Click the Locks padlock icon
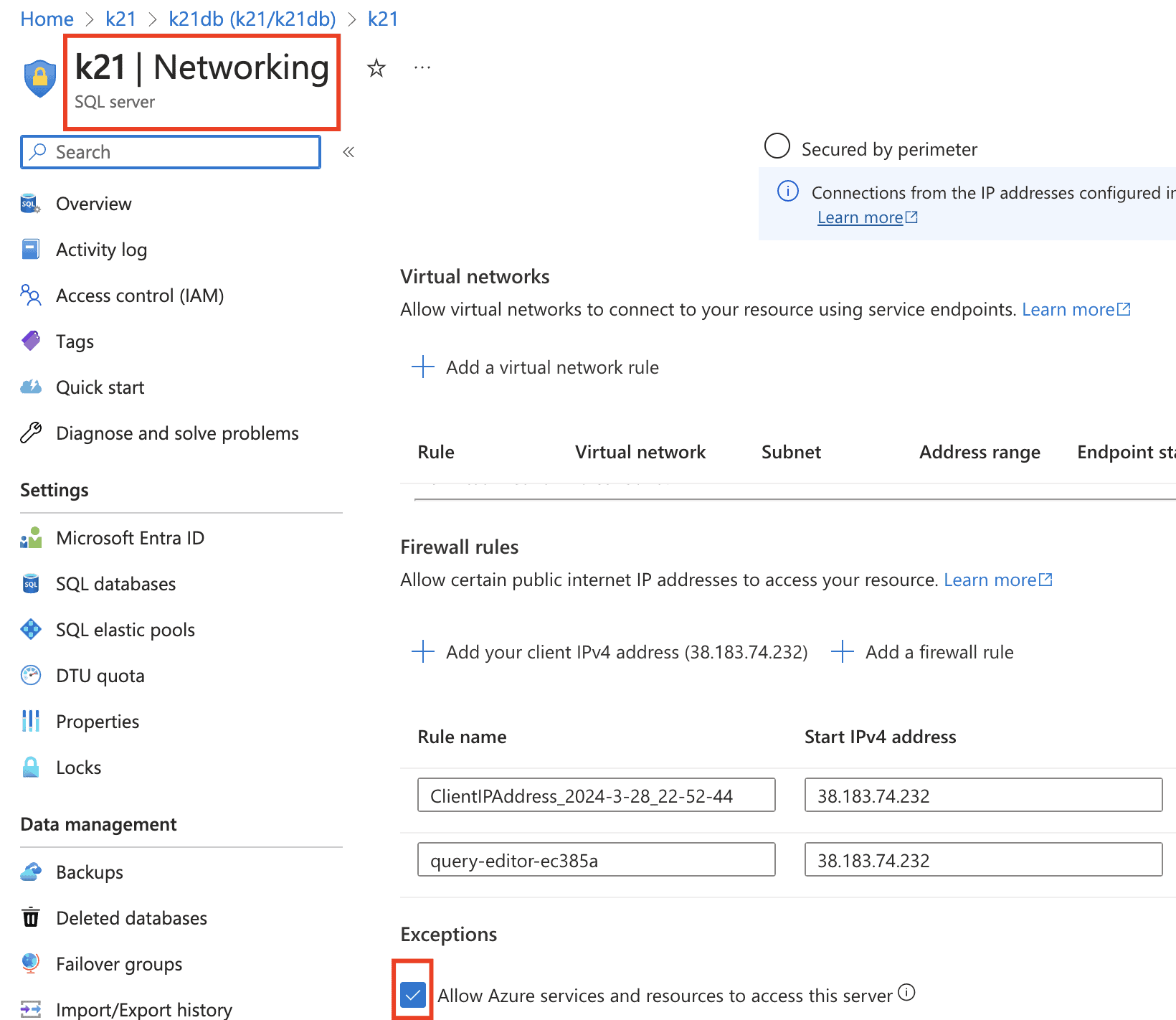This screenshot has width=1176, height=1020. tap(31, 768)
